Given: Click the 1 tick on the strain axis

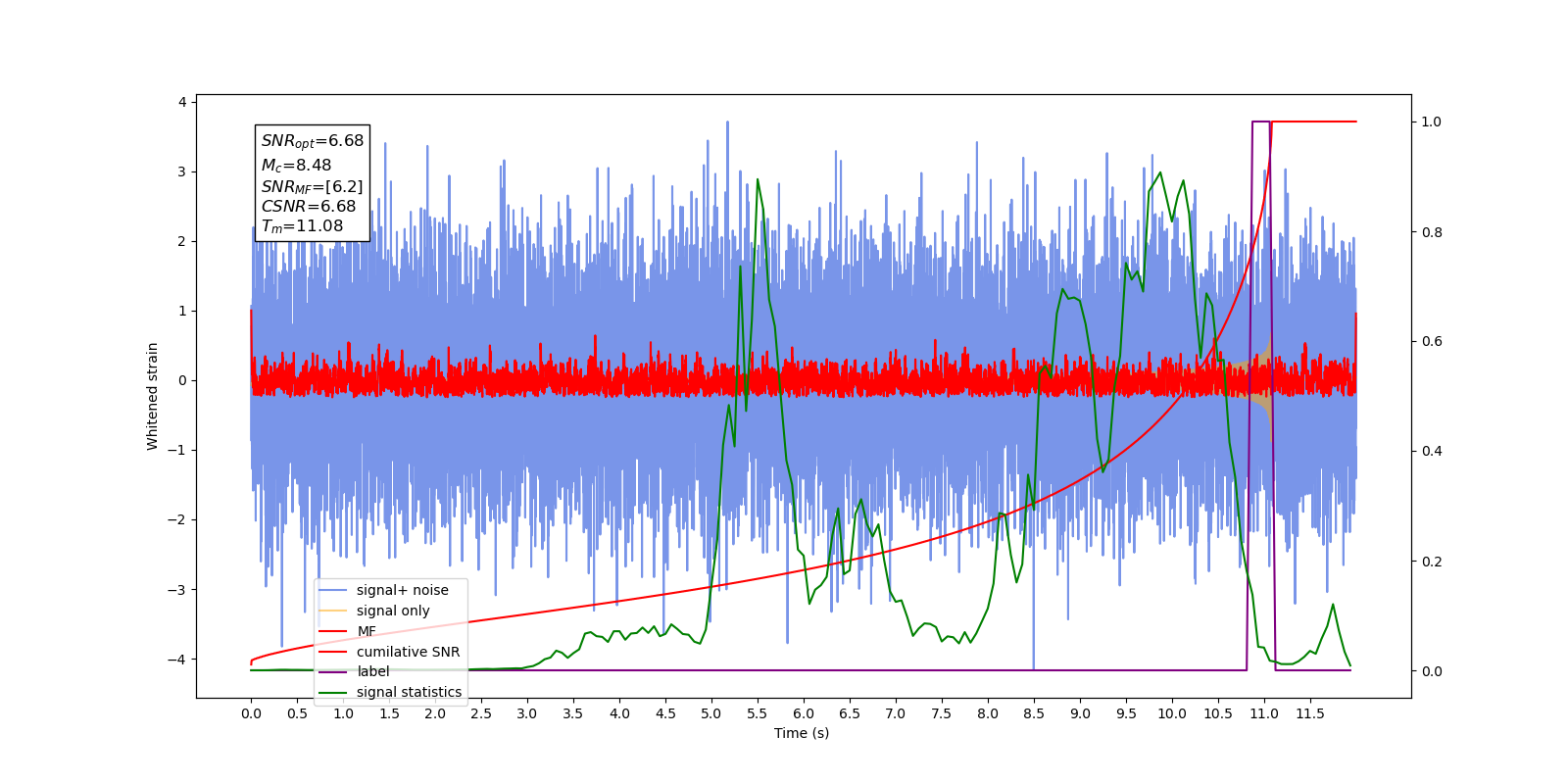Looking at the screenshot, I should [x=182, y=311].
